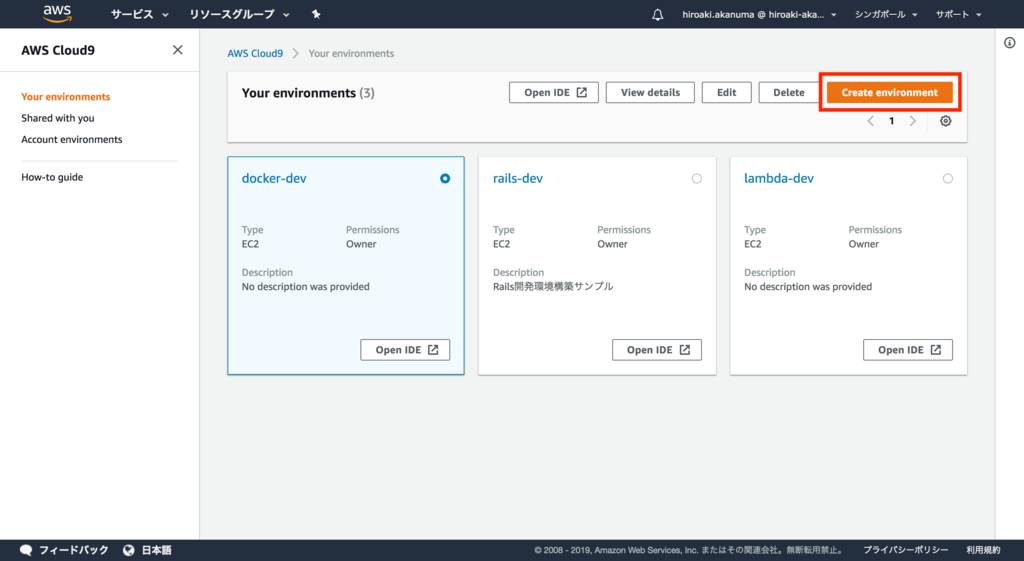1024x561 pixels.
Task: Click the Create environment button
Action: (889, 93)
